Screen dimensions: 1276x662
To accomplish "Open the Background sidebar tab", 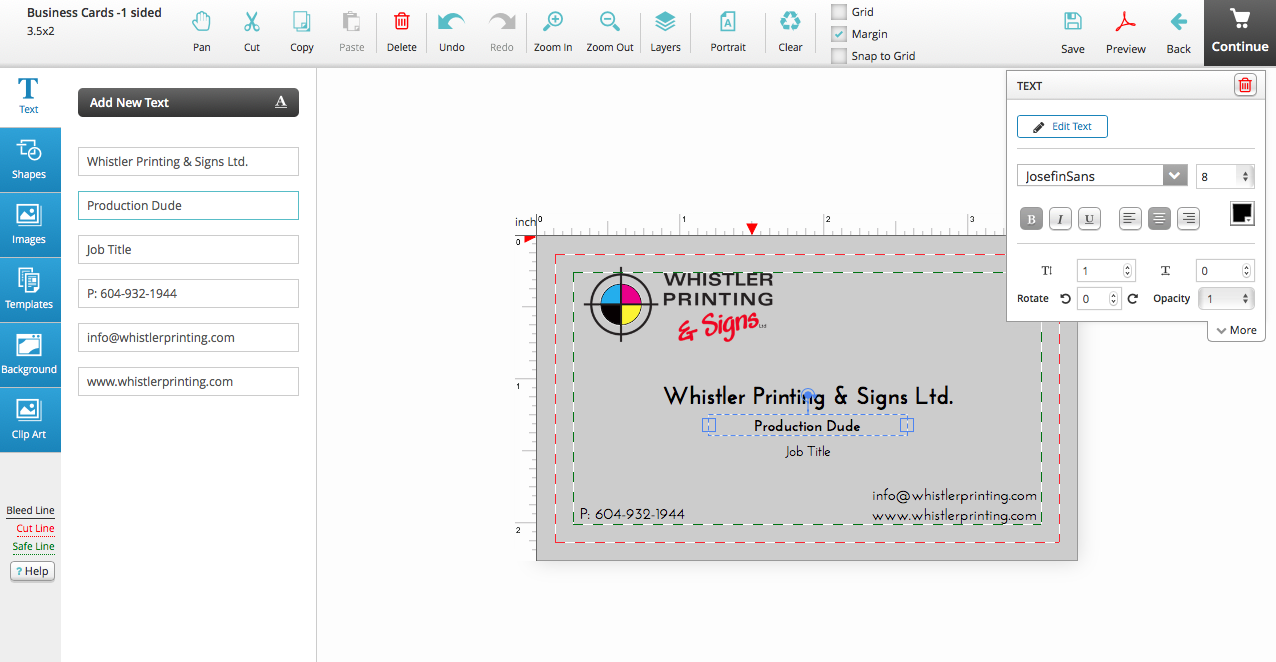I will click(x=30, y=354).
